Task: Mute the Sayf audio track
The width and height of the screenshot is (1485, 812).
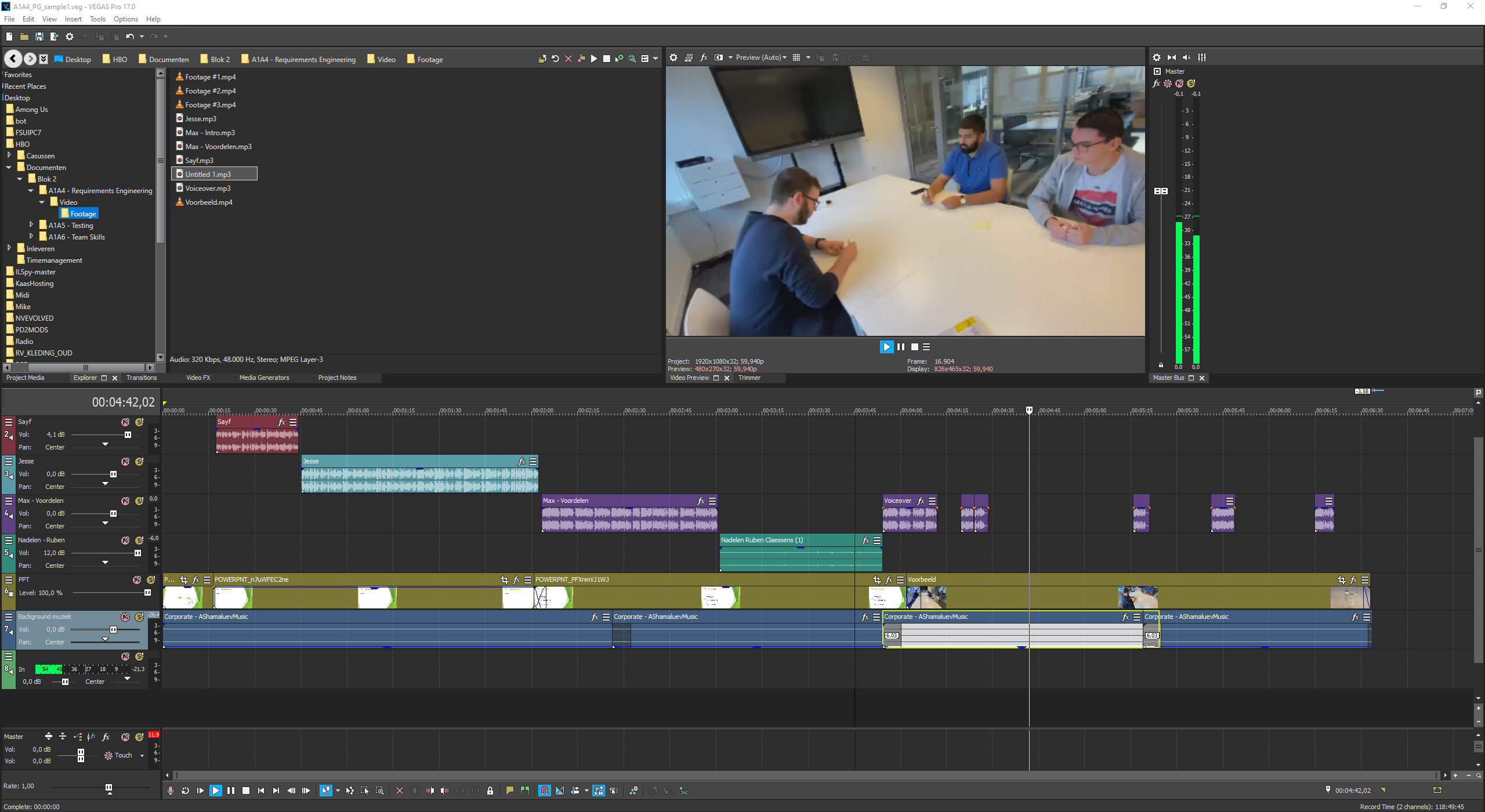Action: [x=125, y=422]
